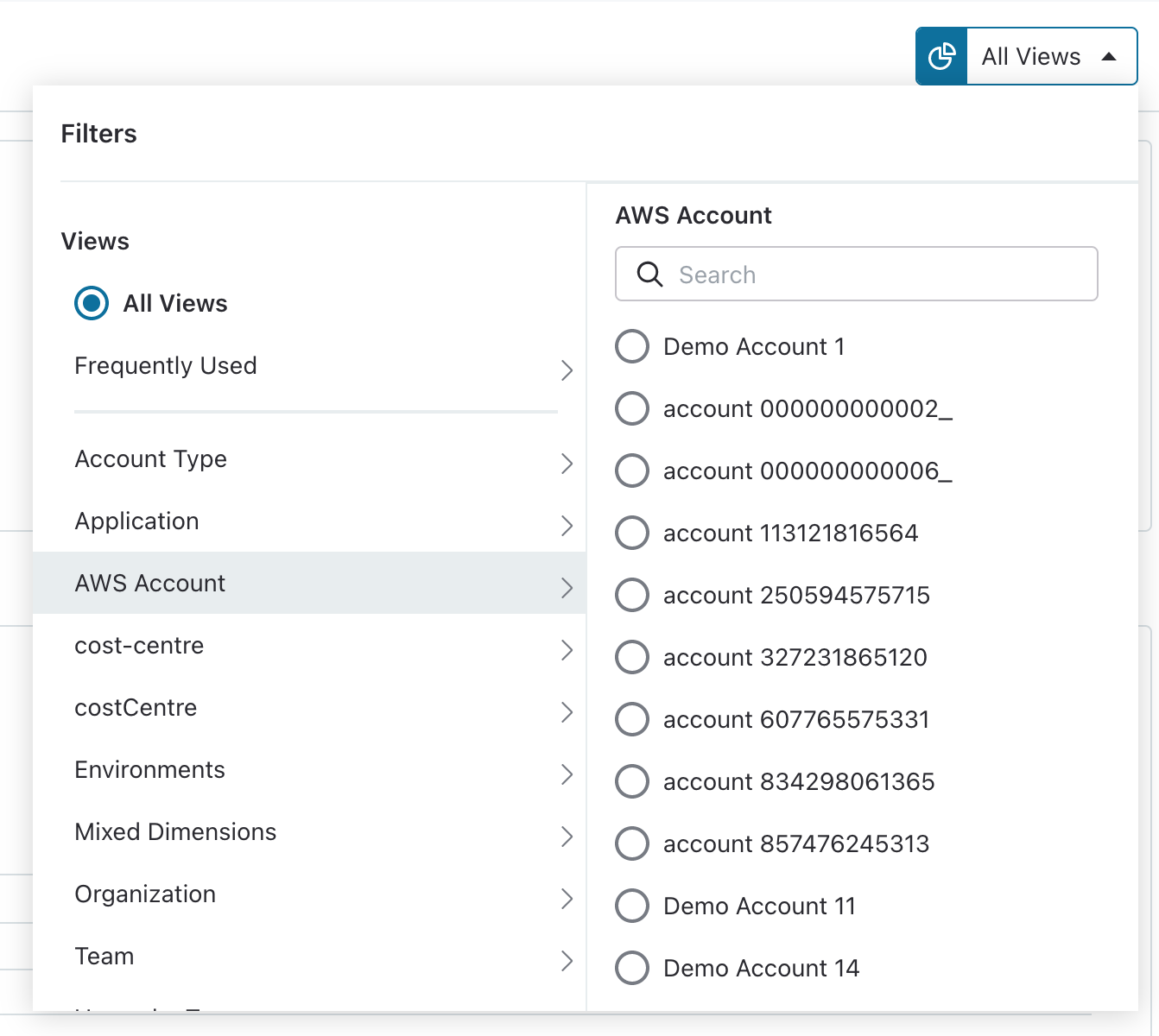Pick account 327231865120 radio button

(x=632, y=657)
